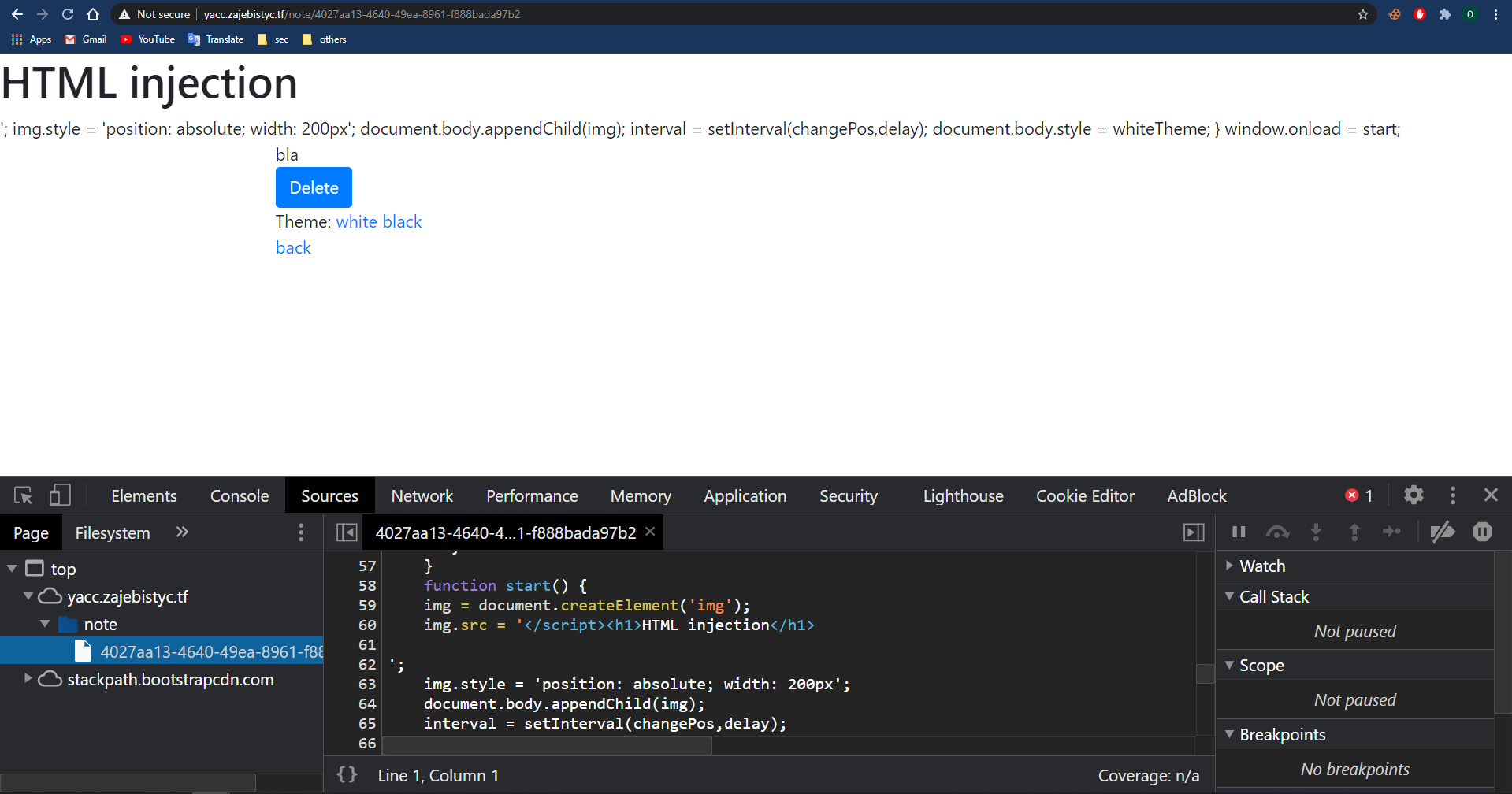Image resolution: width=1512 pixels, height=794 pixels.
Task: Activate the inspect element picker
Action: point(24,495)
